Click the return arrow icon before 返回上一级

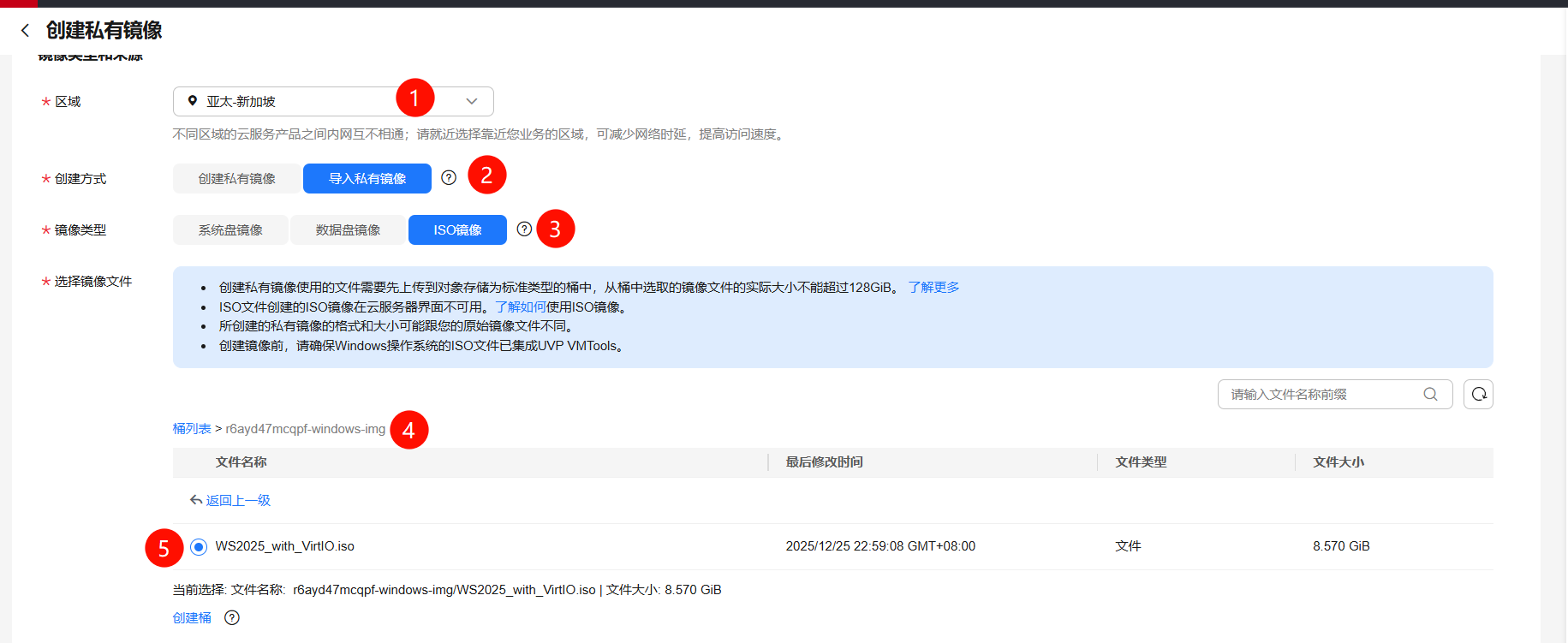[x=196, y=500]
